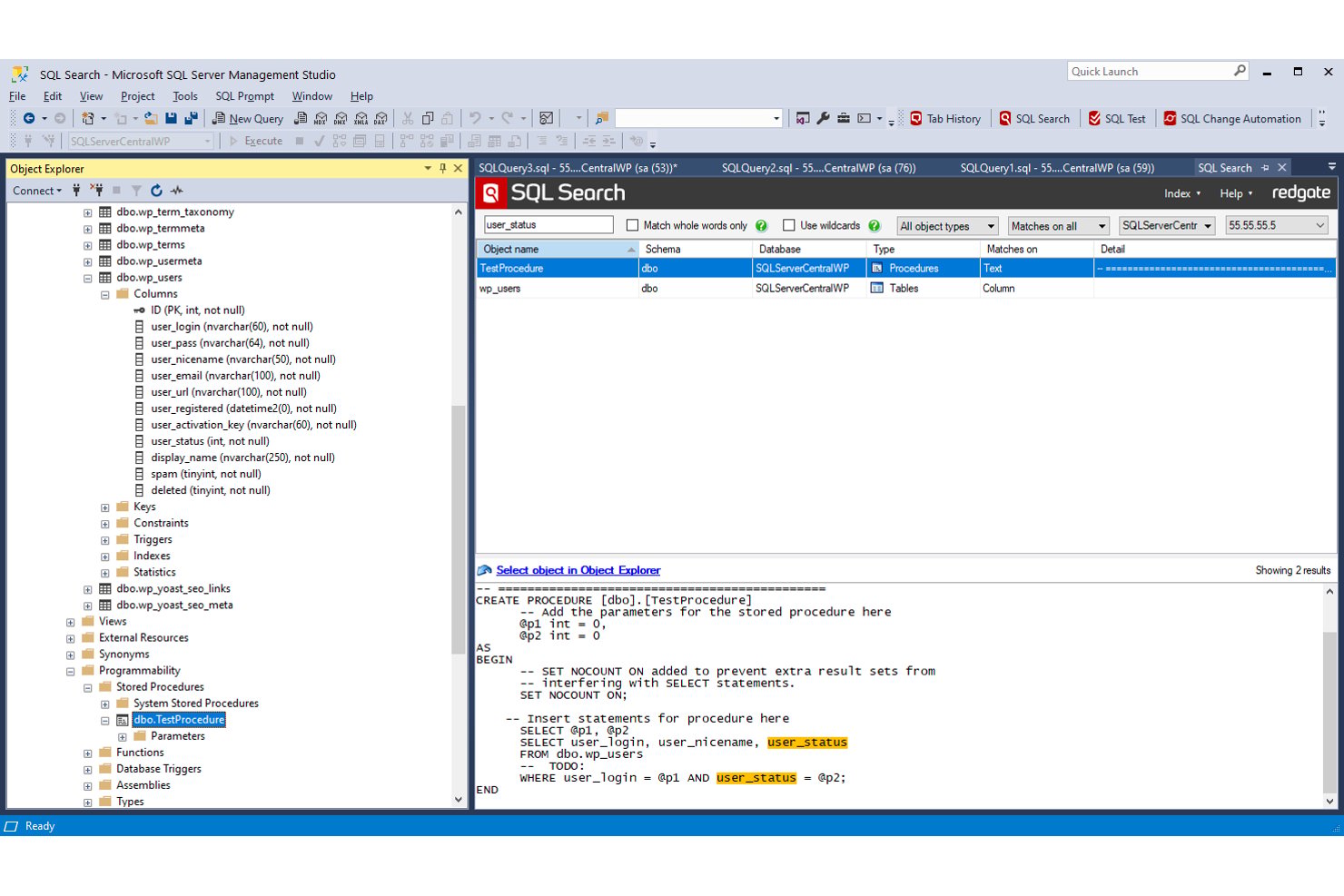Click the Find in Files icon
The height and width of the screenshot is (896, 1344).
[601, 118]
